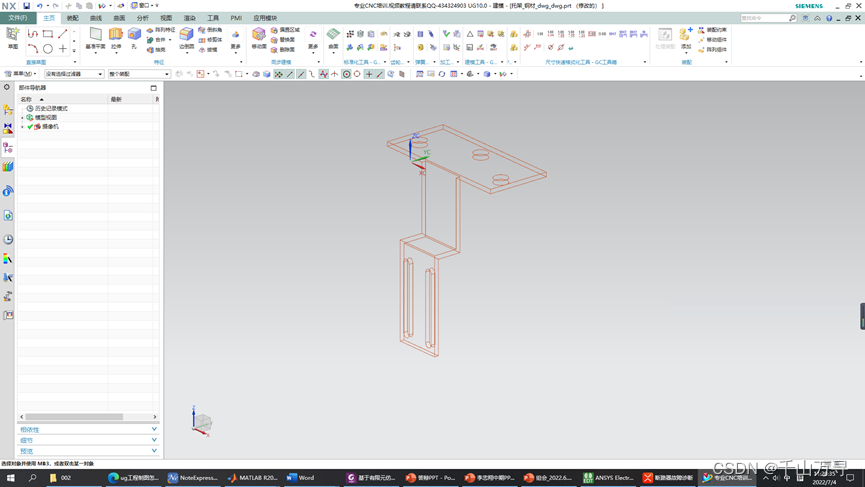Click the 抽壳 shell button
Viewport: 865px width, 487px height.
click(x=157, y=50)
